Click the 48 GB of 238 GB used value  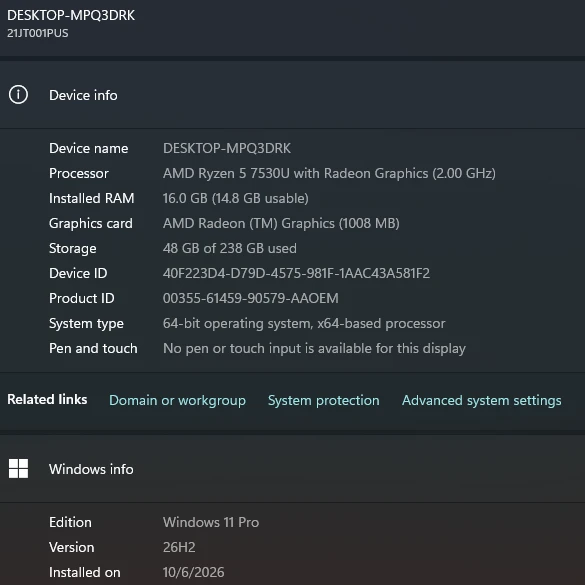click(229, 248)
